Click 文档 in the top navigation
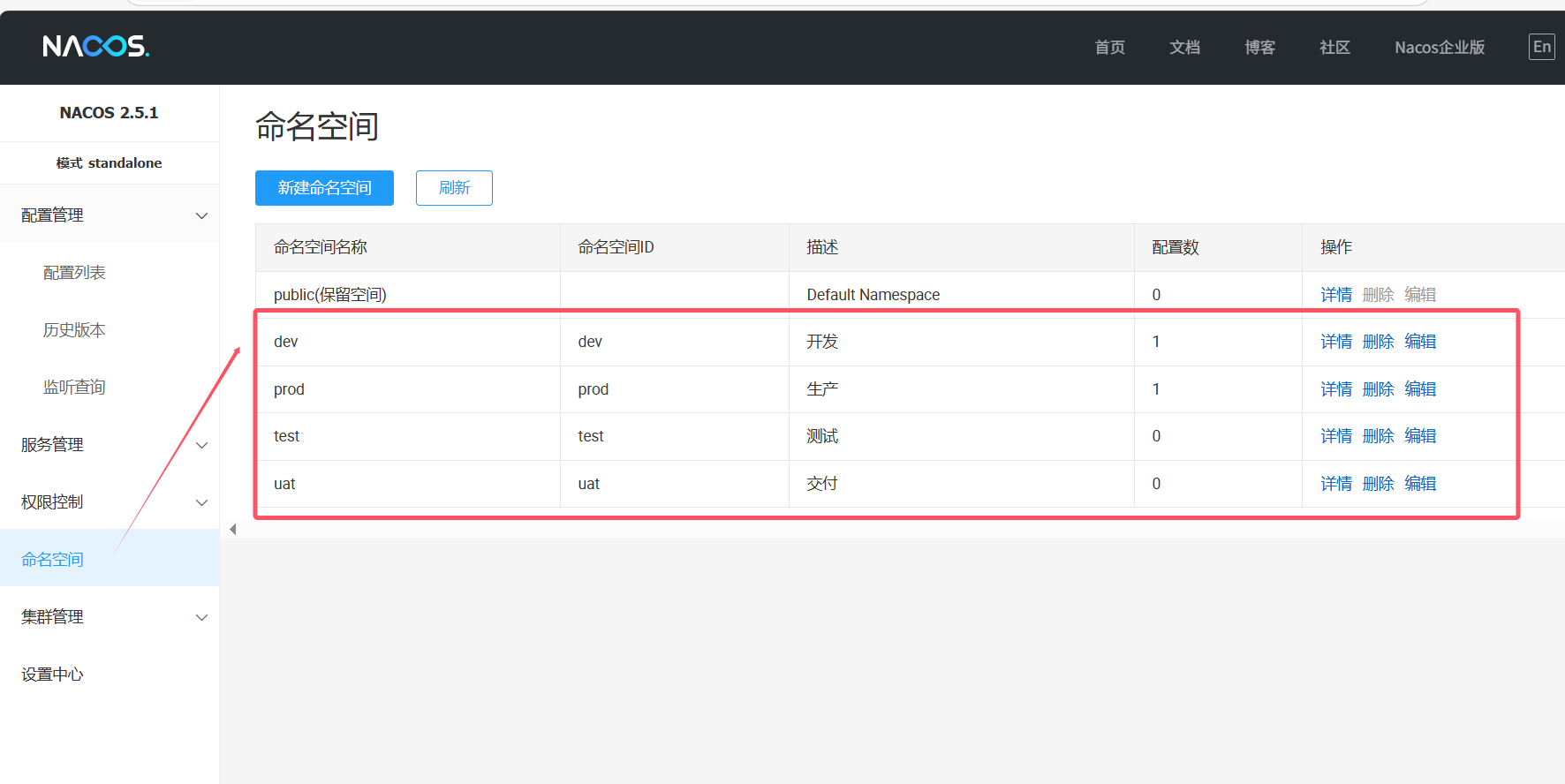This screenshot has width=1565, height=784. 1184,48
